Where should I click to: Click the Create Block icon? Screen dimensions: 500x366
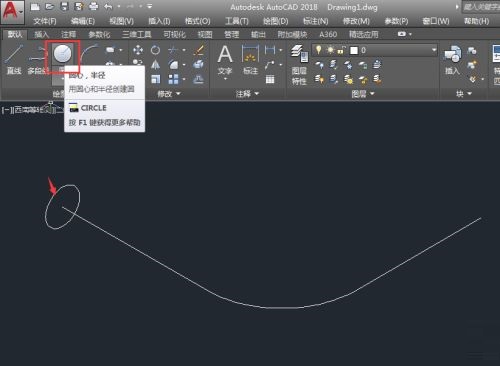pos(472,50)
